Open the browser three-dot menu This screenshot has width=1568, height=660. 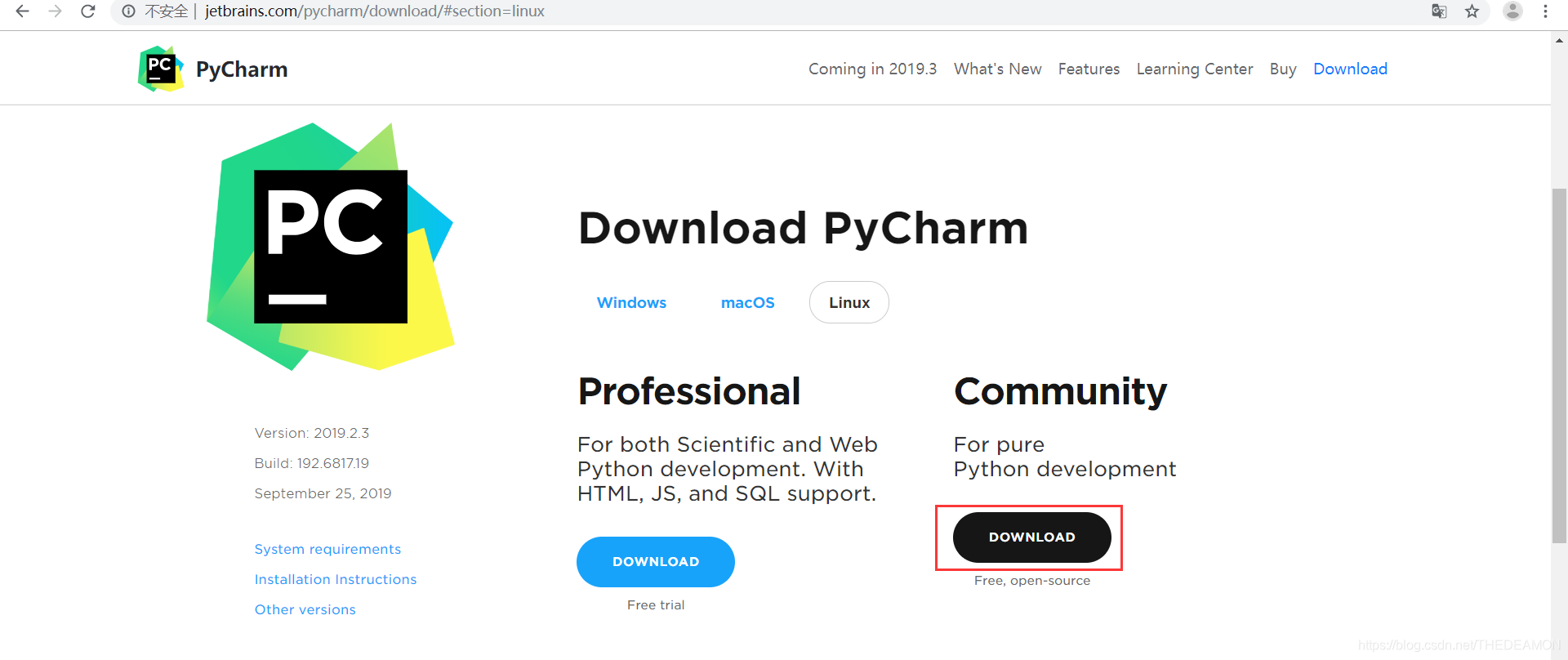click(x=1545, y=11)
